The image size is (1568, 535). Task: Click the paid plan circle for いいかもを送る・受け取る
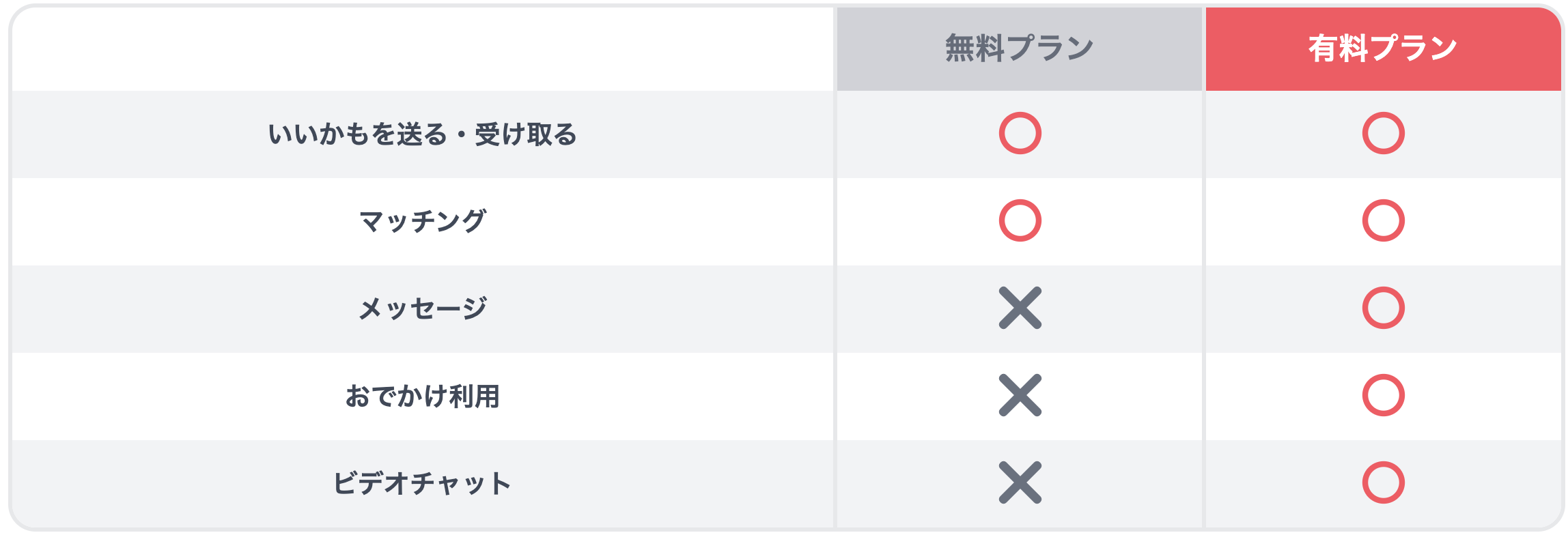click(x=1383, y=133)
